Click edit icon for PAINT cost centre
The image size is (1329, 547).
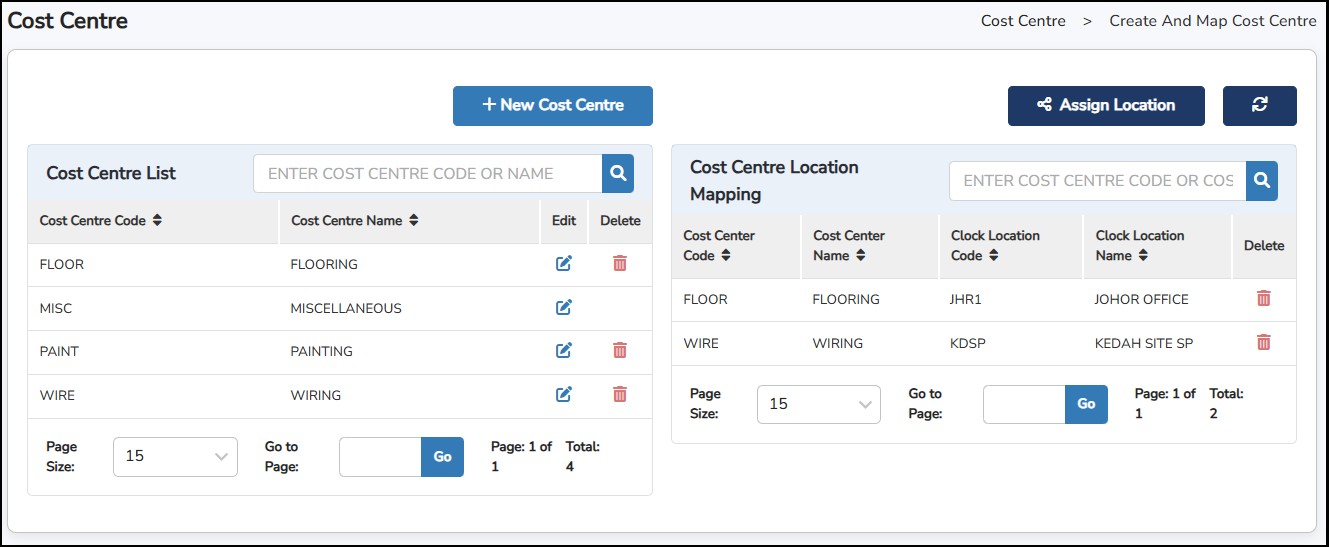(564, 351)
